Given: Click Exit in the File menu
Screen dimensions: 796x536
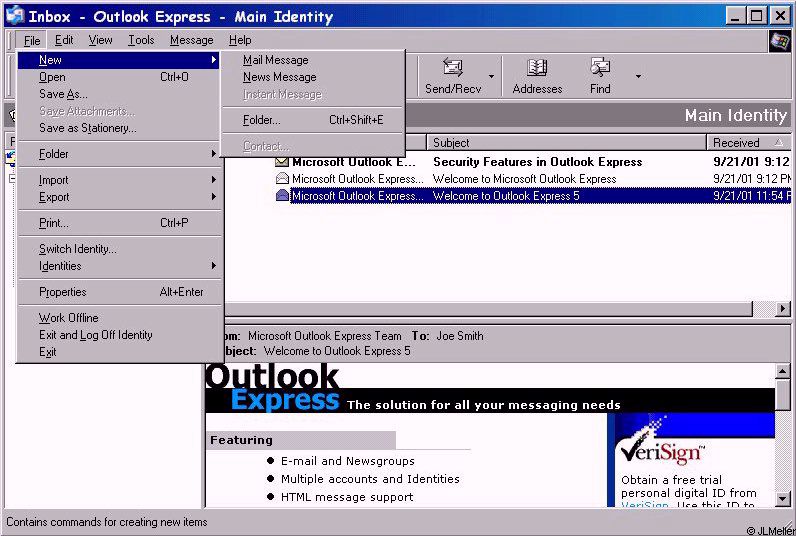Looking at the screenshot, I should click(120, 352).
